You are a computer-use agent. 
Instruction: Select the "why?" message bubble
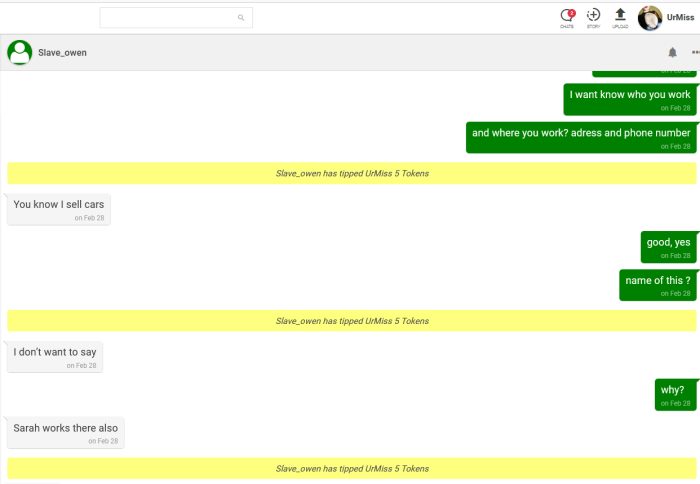click(675, 394)
